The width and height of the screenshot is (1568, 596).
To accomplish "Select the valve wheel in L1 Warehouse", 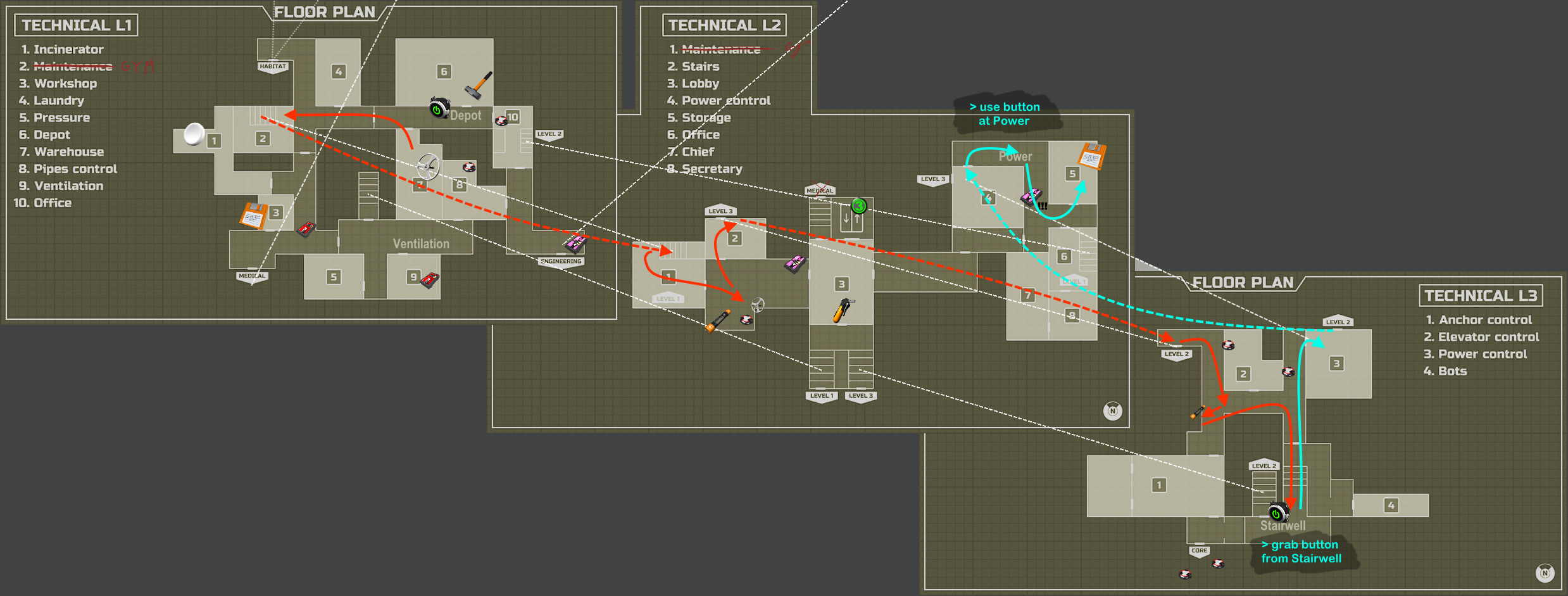I will (429, 167).
